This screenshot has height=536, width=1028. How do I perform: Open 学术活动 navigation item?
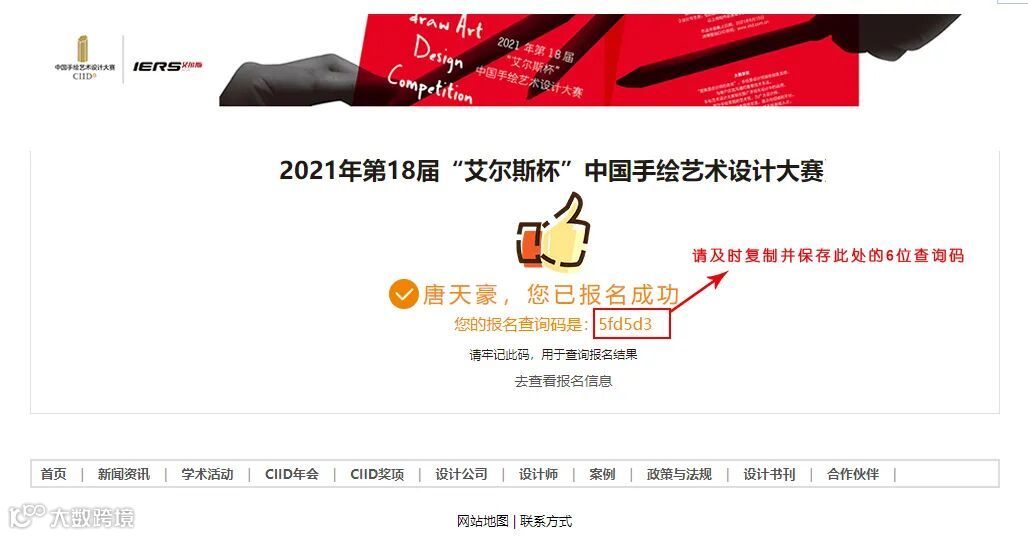click(207, 474)
